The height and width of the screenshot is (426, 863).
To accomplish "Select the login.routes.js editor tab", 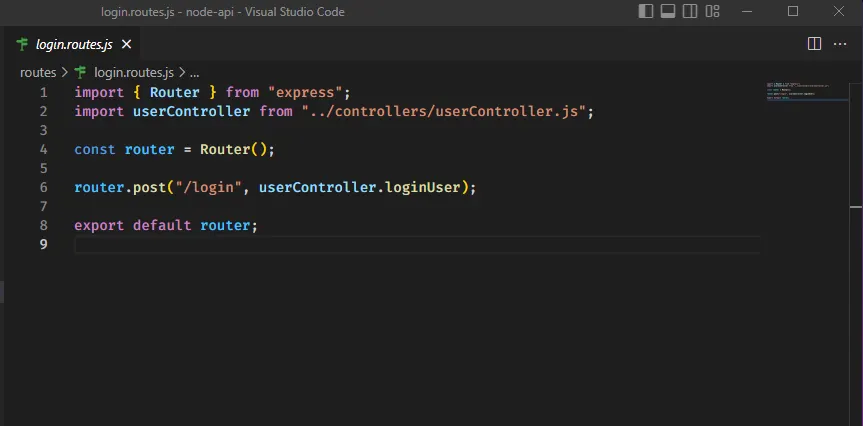I will click(70, 44).
